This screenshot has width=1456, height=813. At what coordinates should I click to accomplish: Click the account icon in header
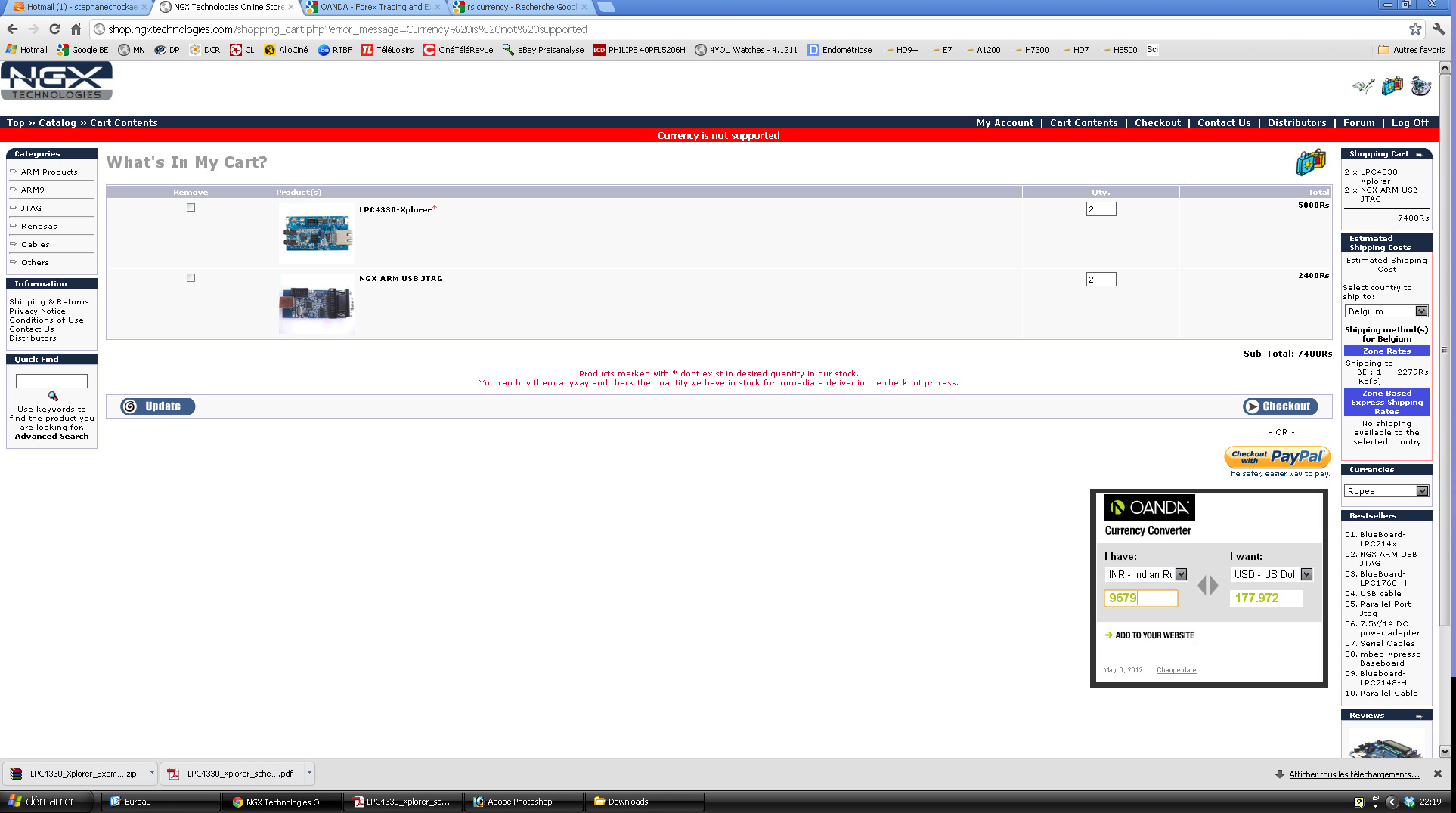[1362, 86]
